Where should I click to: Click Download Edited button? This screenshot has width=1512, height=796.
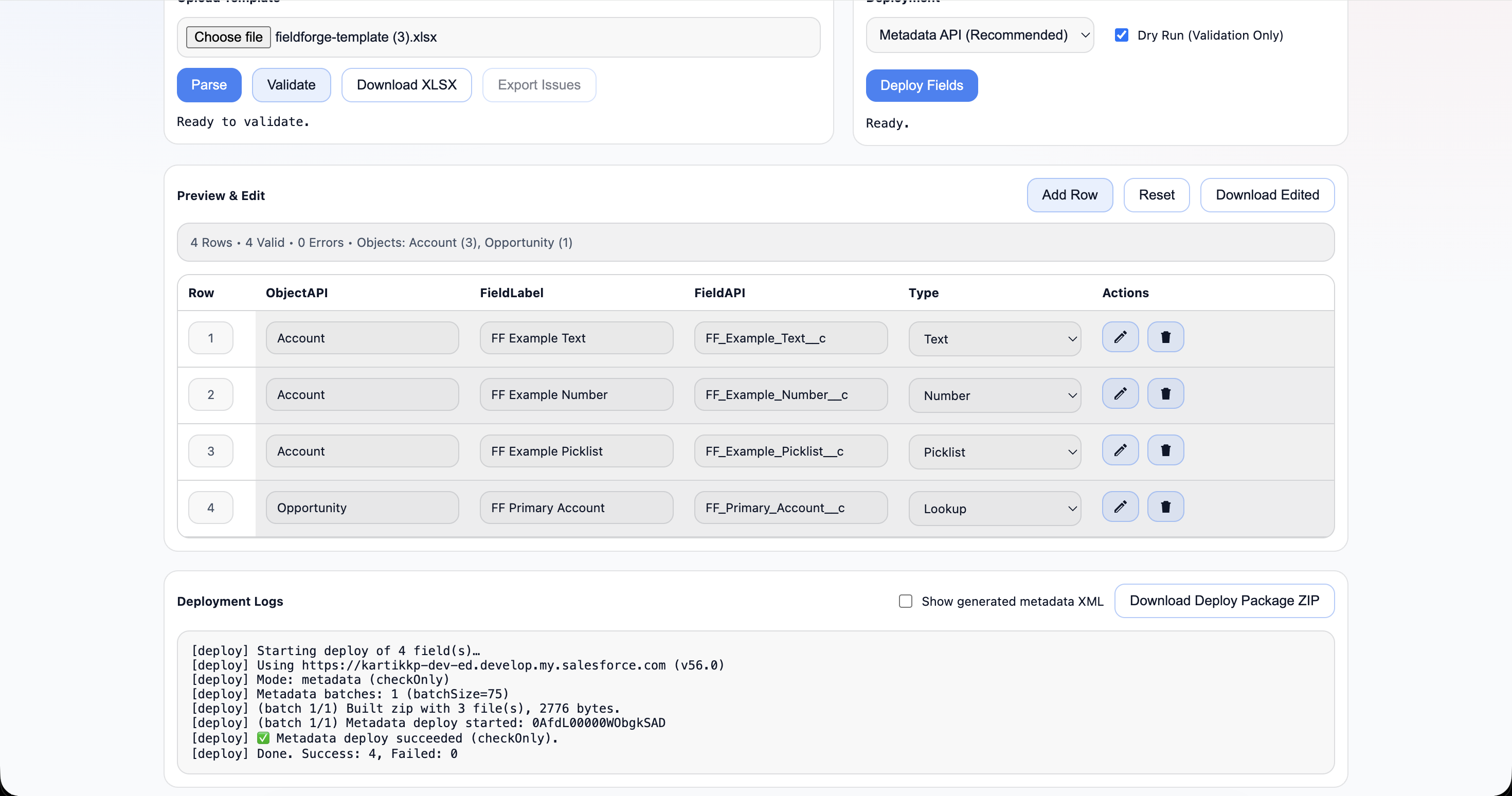pos(1267,195)
